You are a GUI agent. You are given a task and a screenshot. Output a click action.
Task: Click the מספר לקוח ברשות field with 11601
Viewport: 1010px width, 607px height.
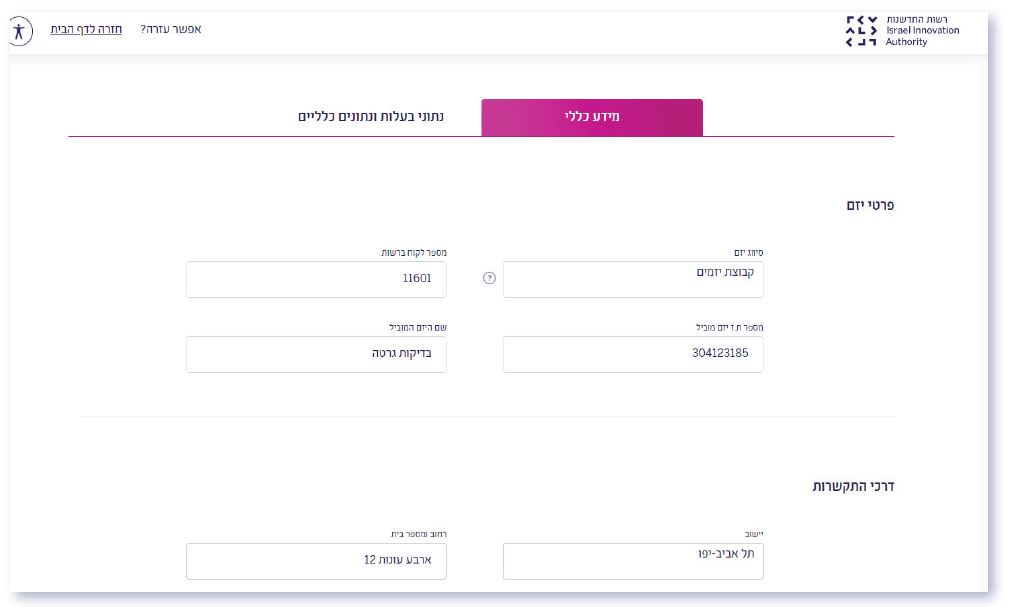click(316, 280)
